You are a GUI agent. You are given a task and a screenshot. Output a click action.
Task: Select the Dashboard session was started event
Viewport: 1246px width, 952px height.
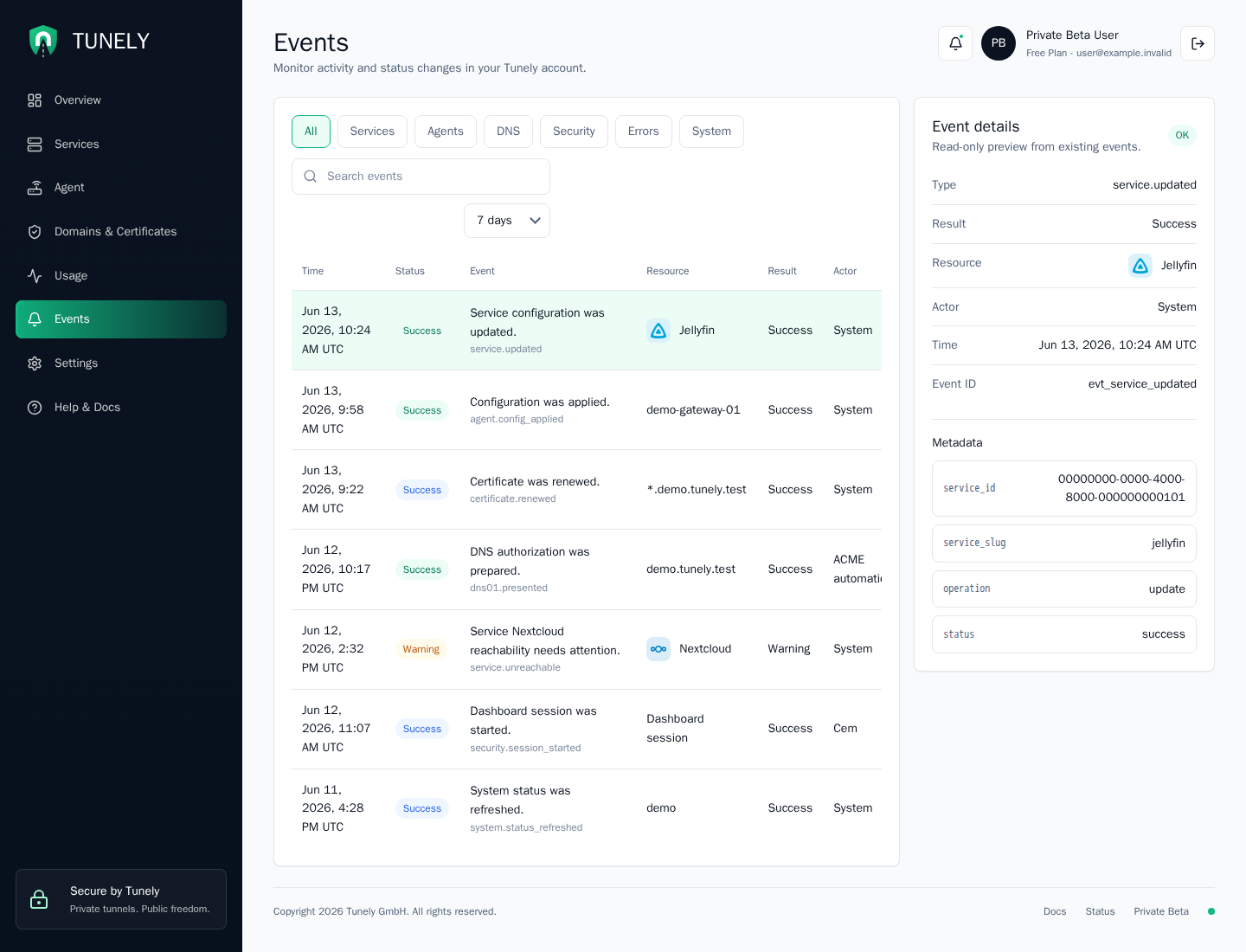(x=587, y=729)
